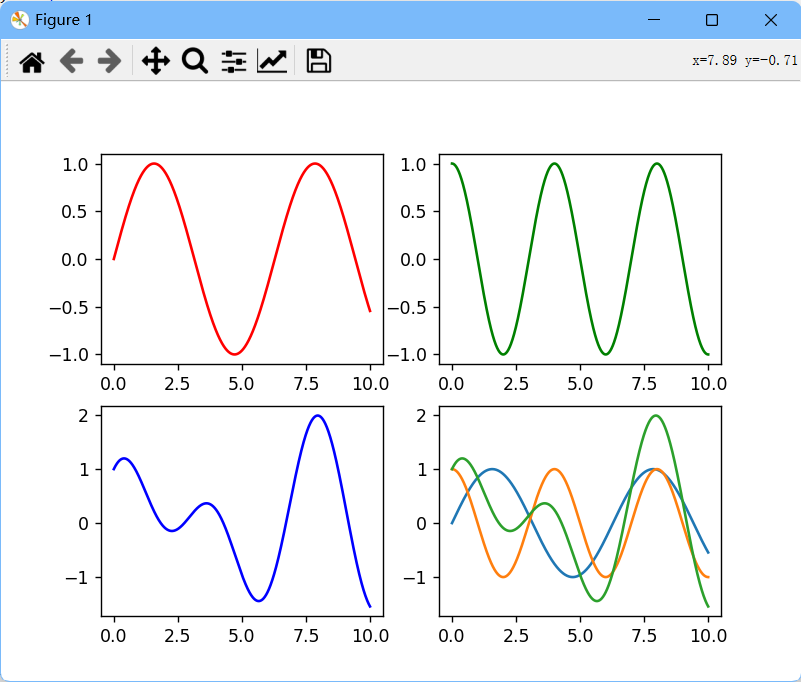Reset the view with the Home icon
Image resolution: width=801 pixels, height=682 pixels.
coord(32,62)
